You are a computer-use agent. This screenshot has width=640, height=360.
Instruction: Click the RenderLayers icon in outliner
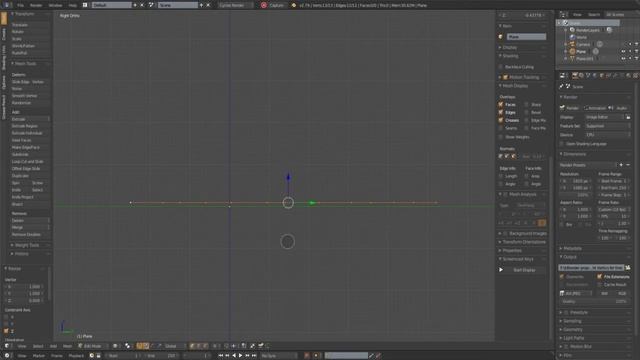[x=572, y=30]
